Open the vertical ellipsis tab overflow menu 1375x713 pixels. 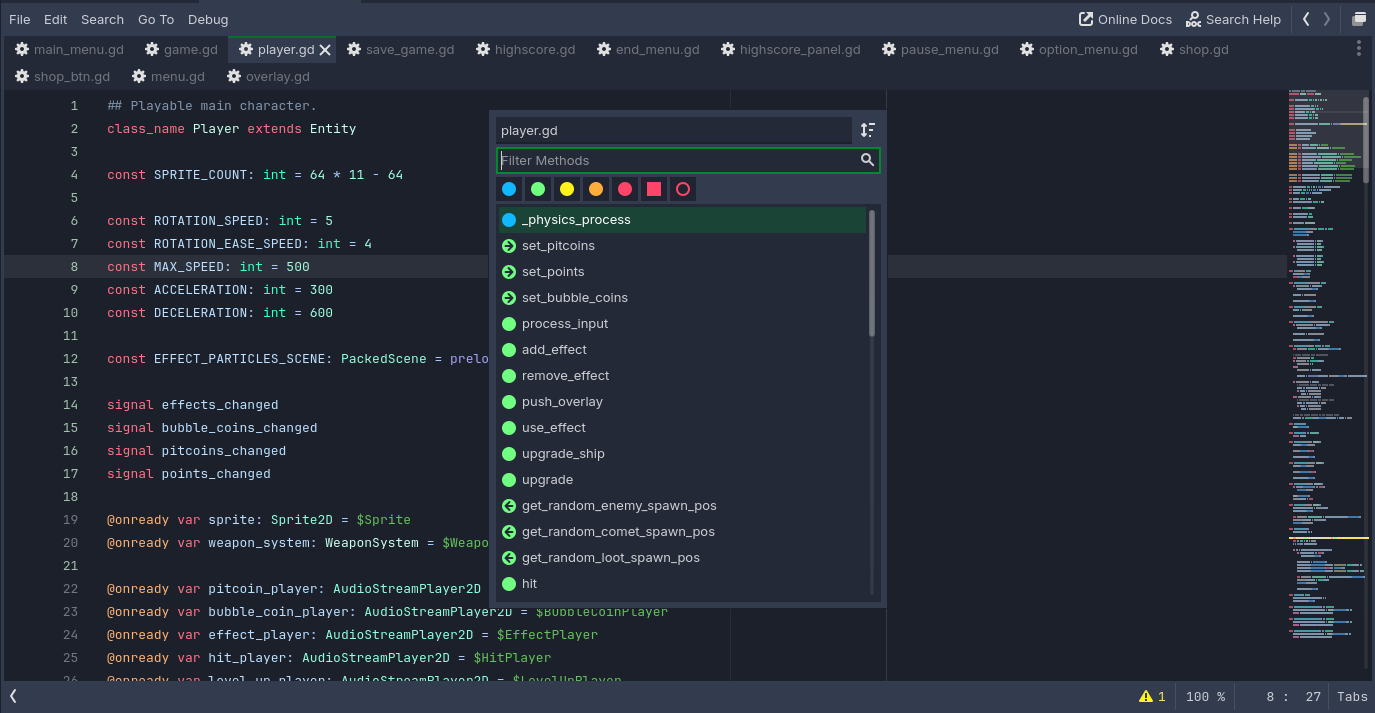click(1358, 48)
